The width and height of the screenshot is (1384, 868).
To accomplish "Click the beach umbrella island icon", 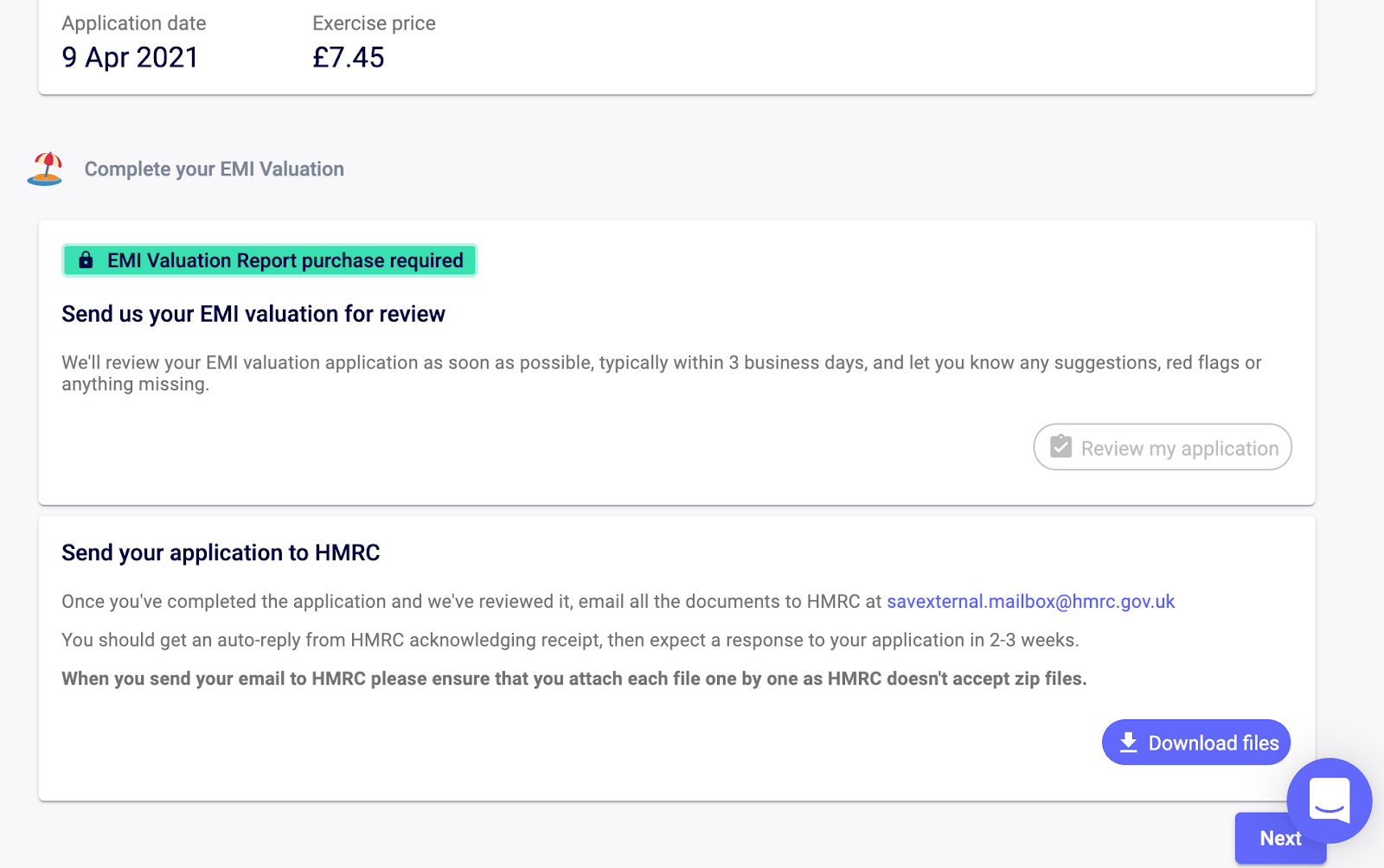I will pyautogui.click(x=45, y=169).
